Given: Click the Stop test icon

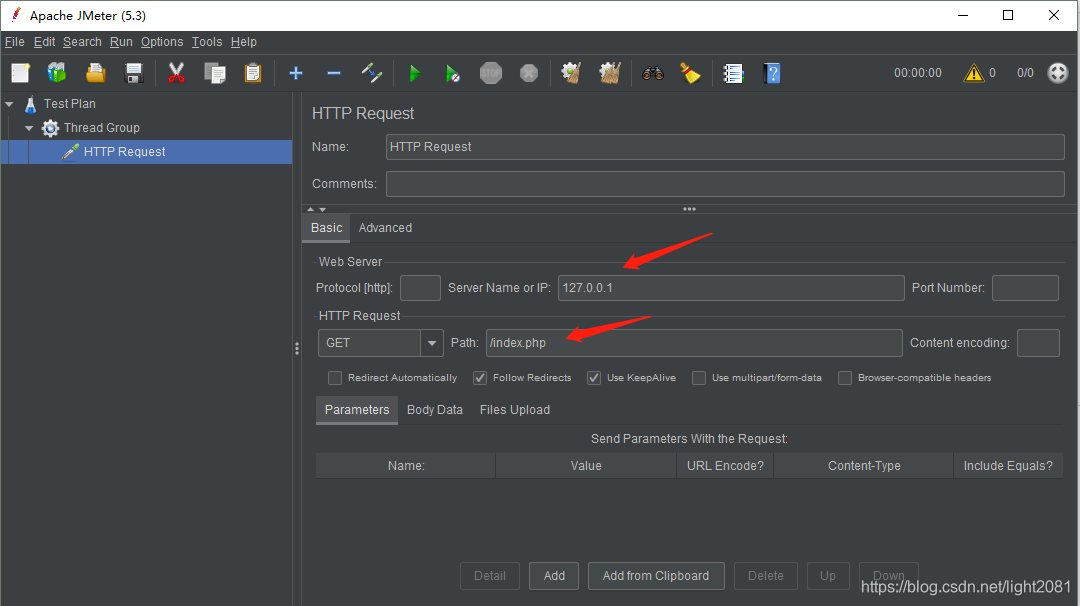Looking at the screenshot, I should (490, 73).
